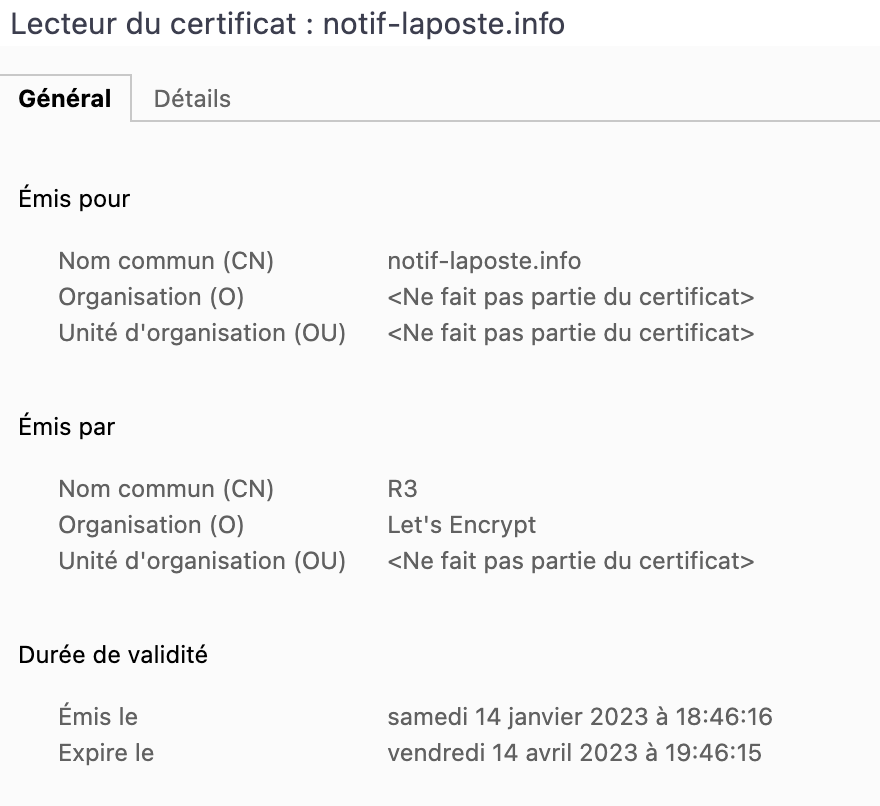
Task: Click the Durée de validité heading
Action: [113, 654]
